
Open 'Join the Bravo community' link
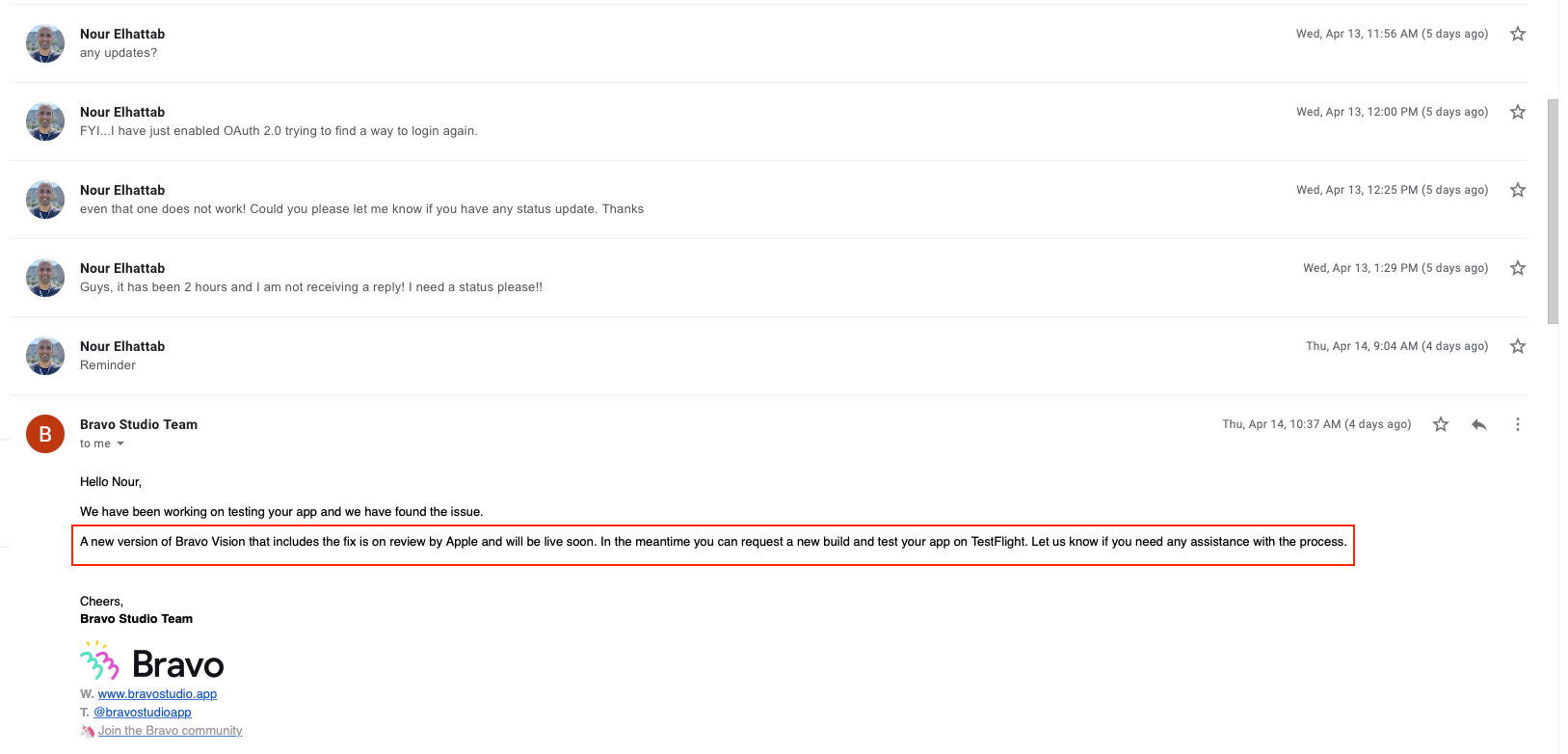click(170, 730)
